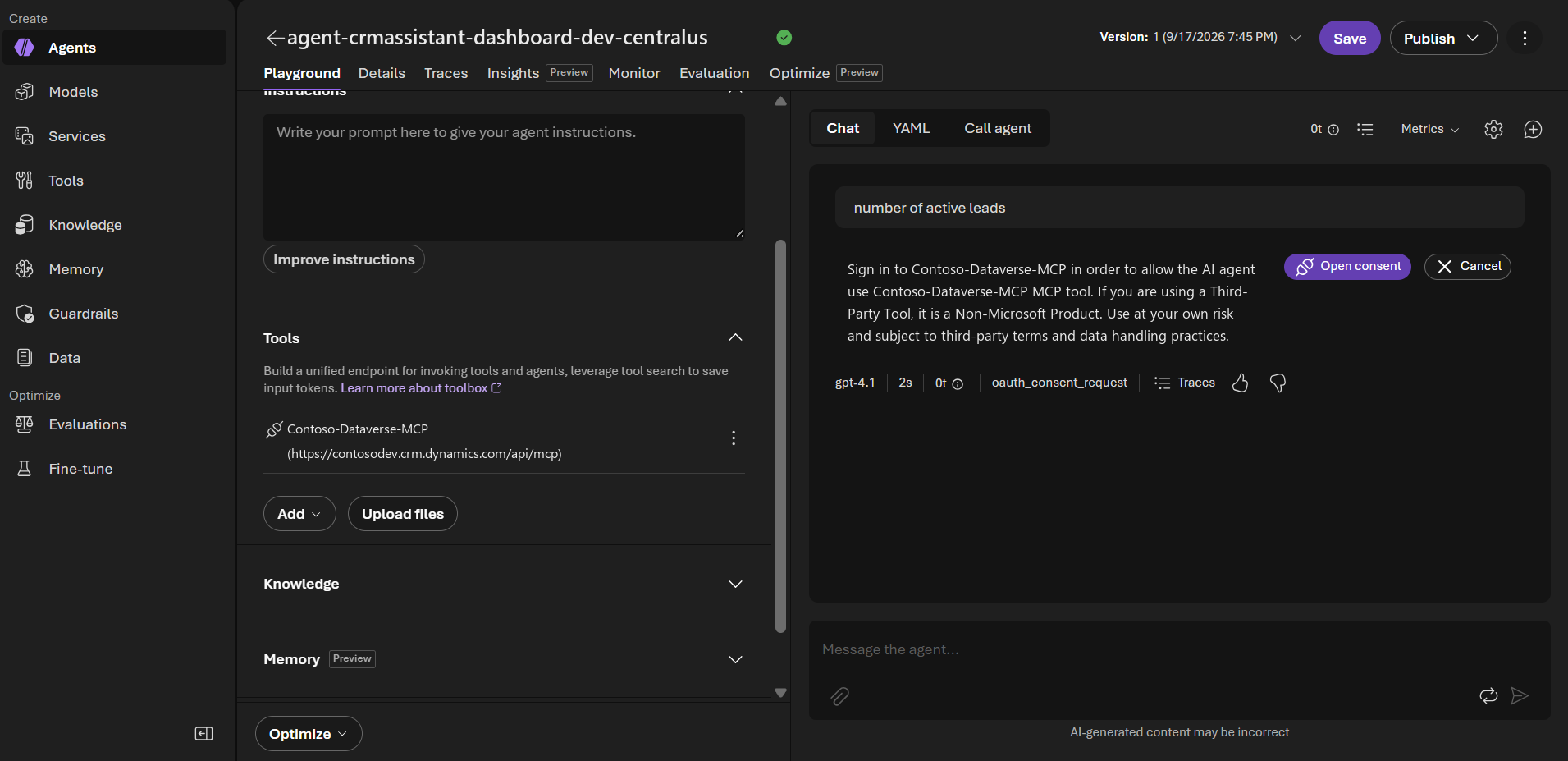Expand the Knowledge section
Viewport: 1568px width, 761px height.
tap(735, 584)
